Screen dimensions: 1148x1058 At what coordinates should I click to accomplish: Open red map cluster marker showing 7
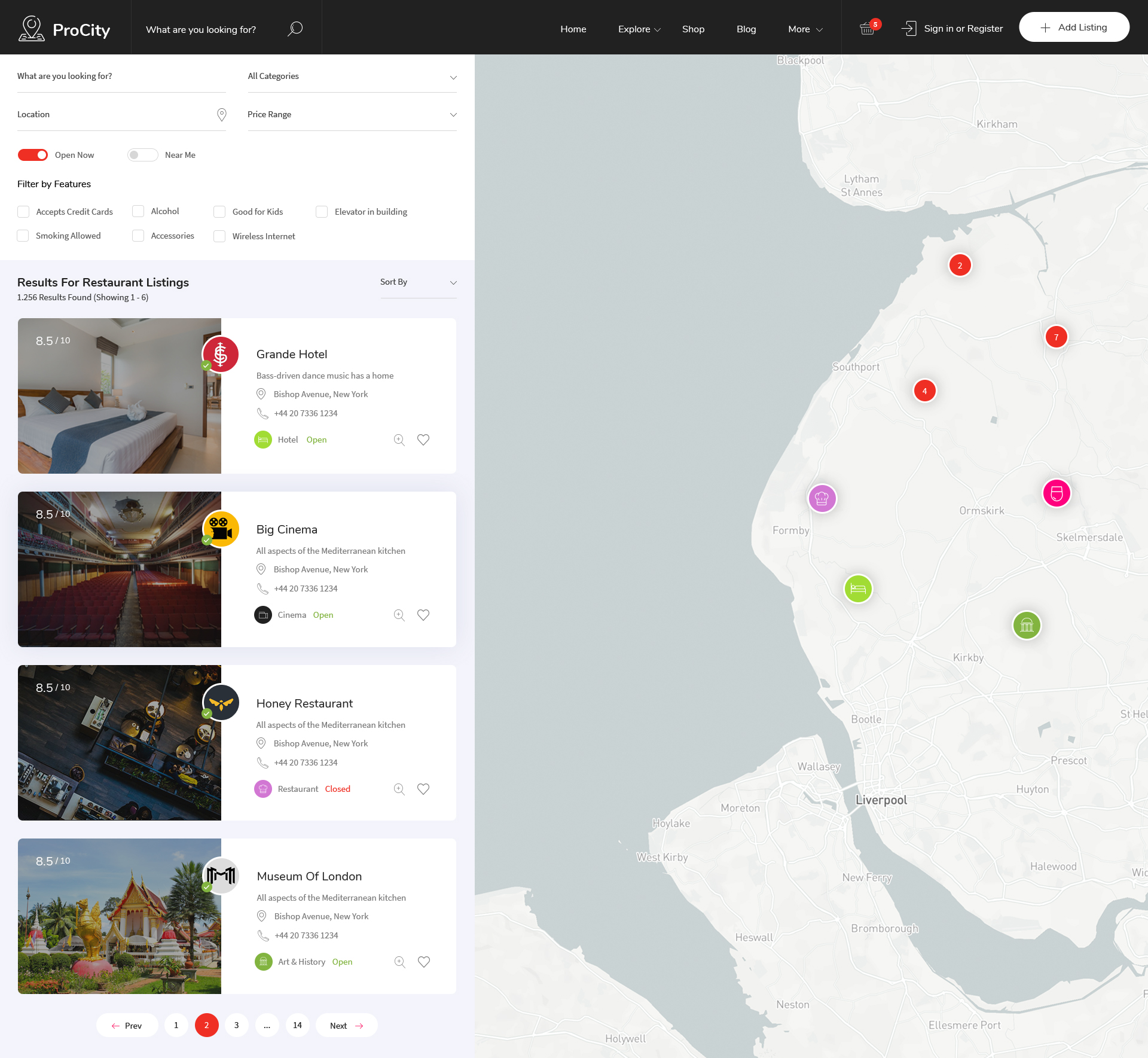pyautogui.click(x=1056, y=337)
